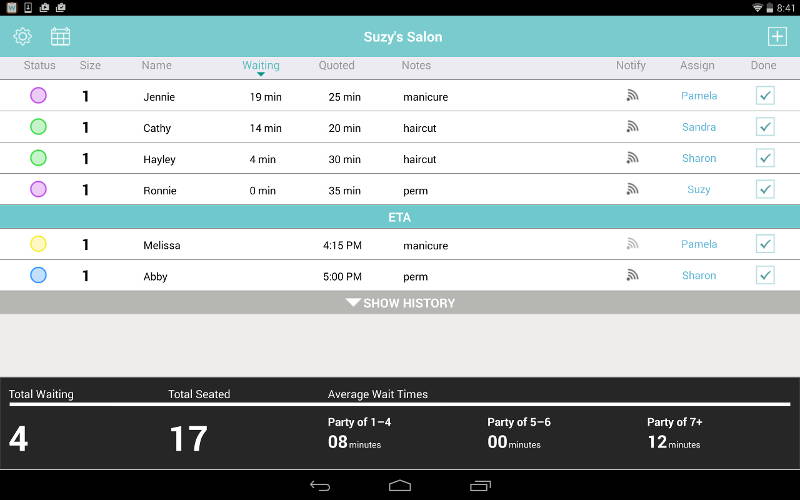The width and height of the screenshot is (800, 500).
Task: Mark Melissa as done
Action: point(765,244)
